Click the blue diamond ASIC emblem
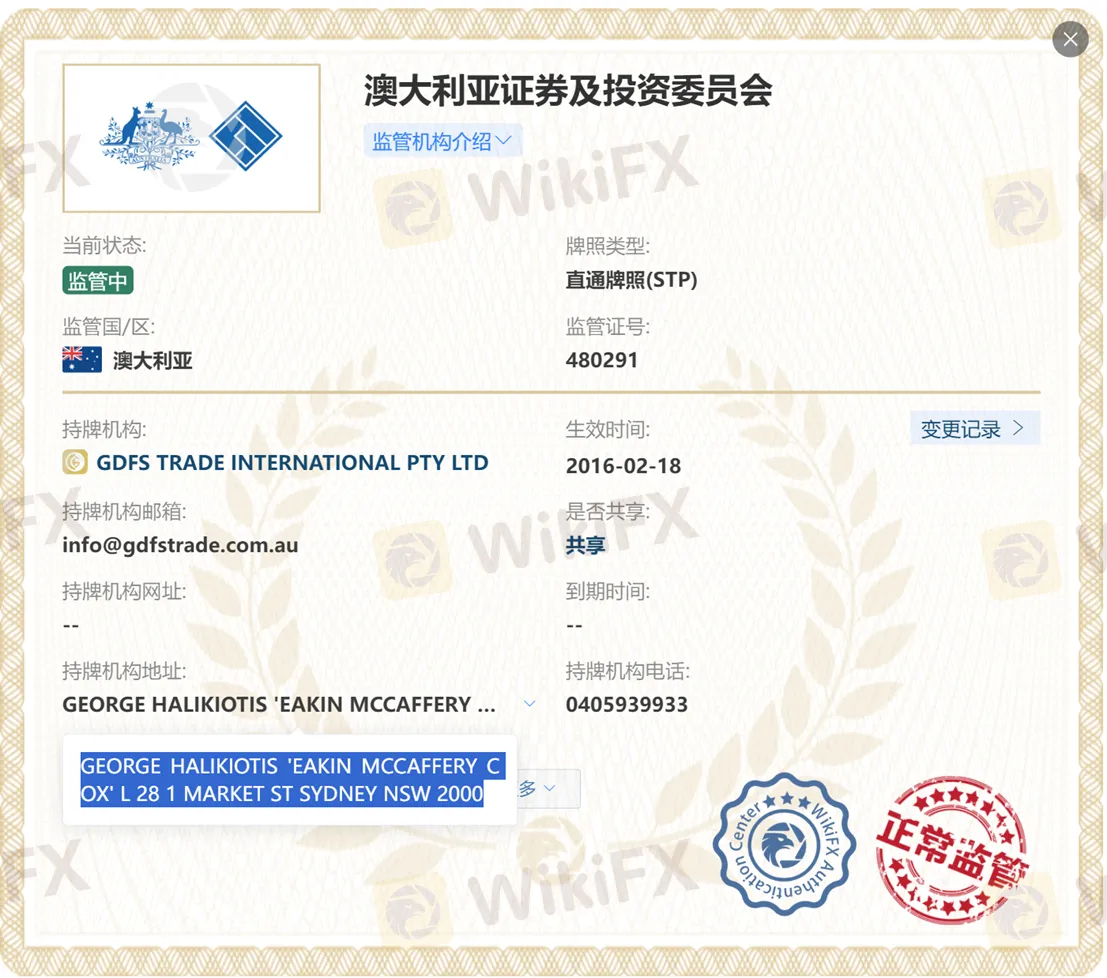The image size is (1107, 978). [245, 136]
